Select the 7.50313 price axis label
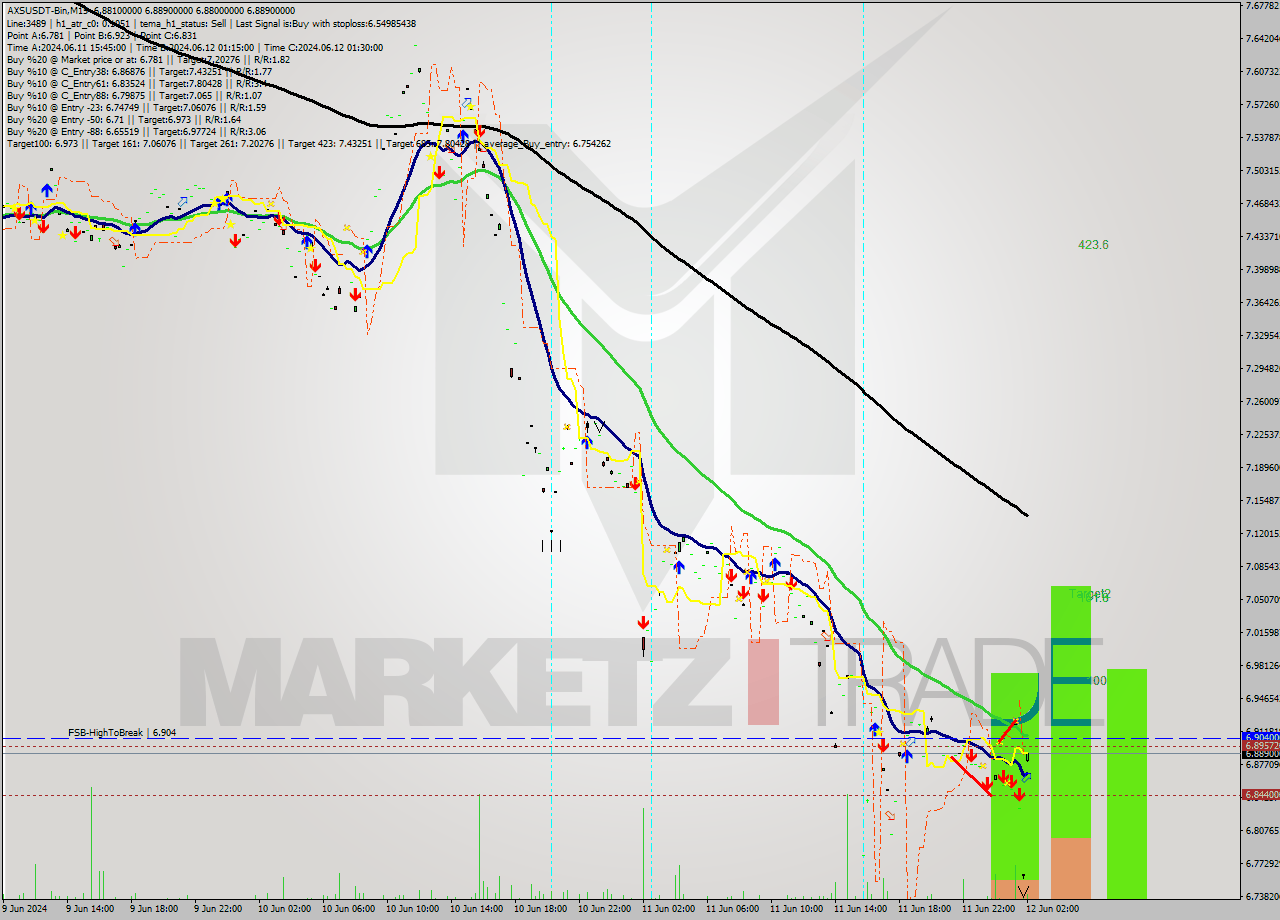Viewport: 1280px width, 920px height. point(1261,171)
